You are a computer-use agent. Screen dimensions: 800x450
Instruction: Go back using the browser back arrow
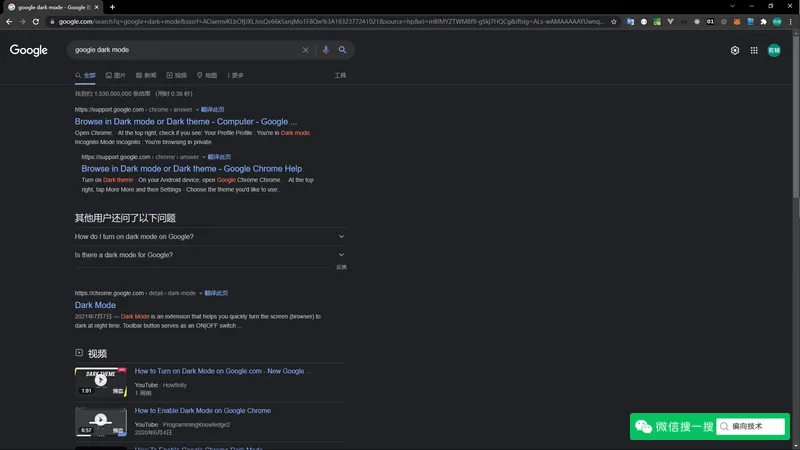click(9, 21)
